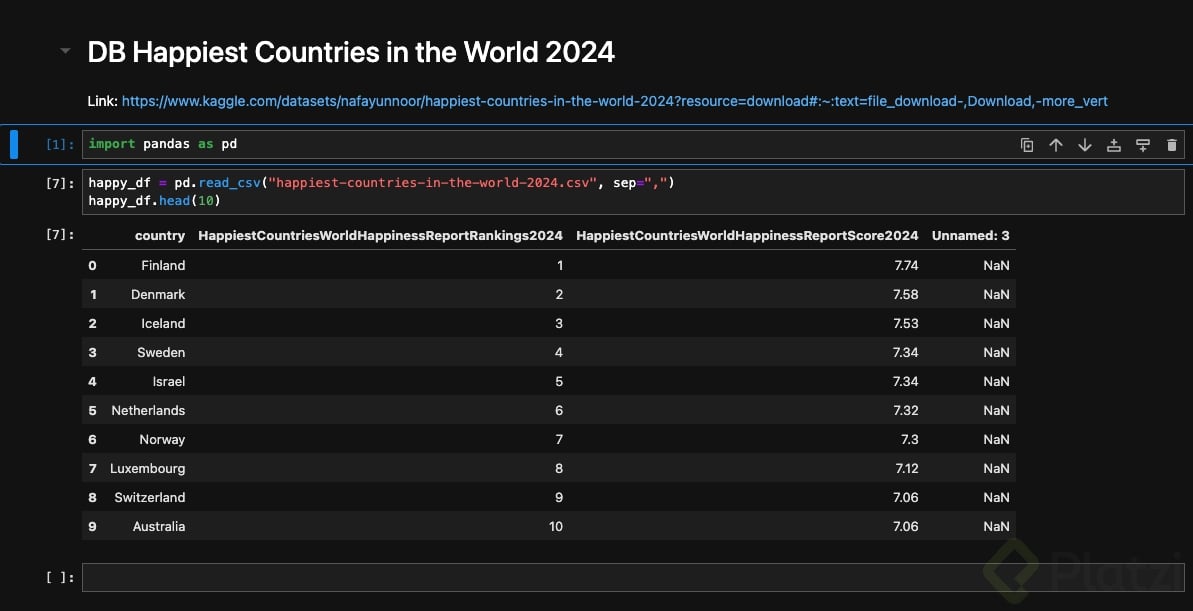Delete the selected cell with trash icon
The image size is (1193, 611).
pos(1172,145)
